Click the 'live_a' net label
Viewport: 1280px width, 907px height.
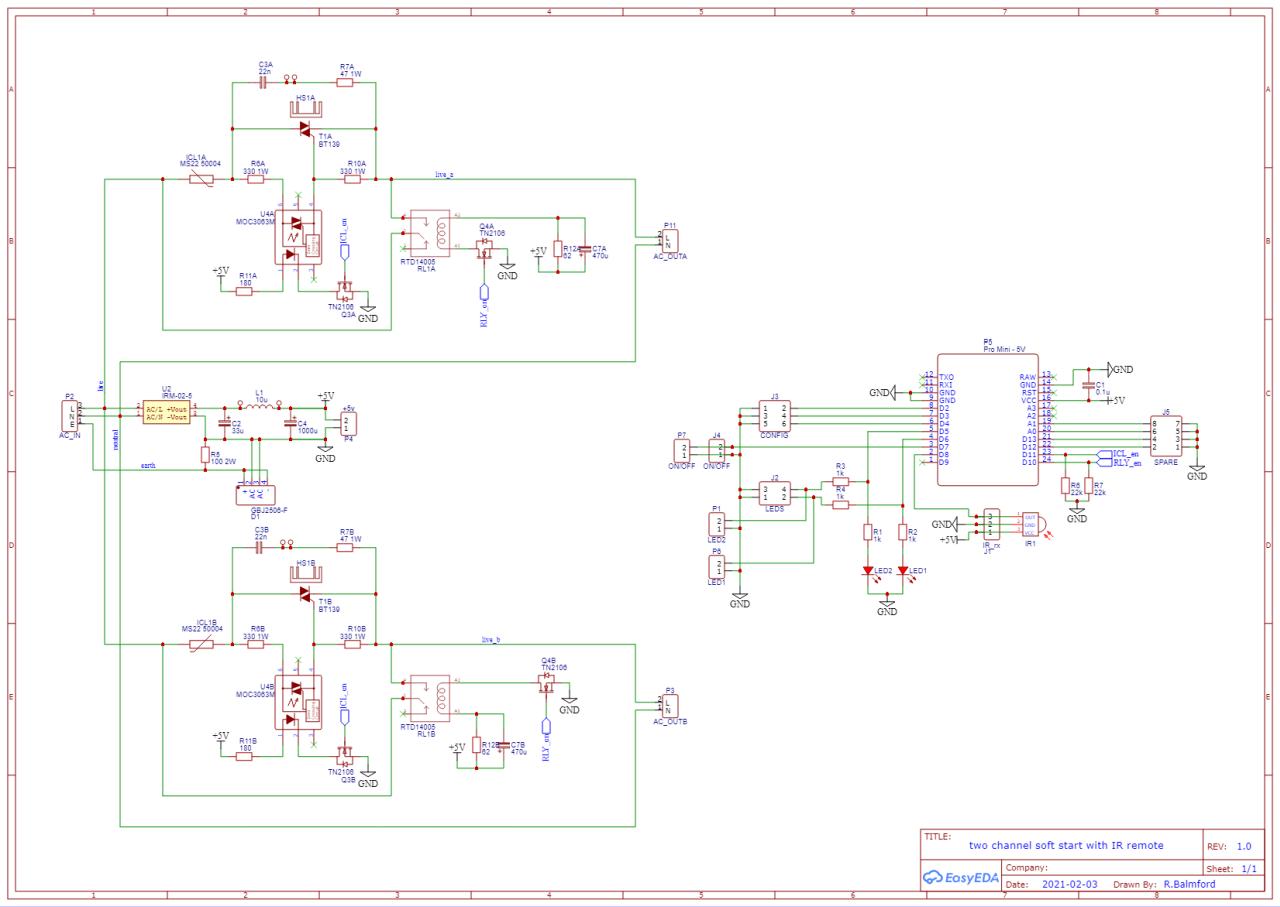pos(444,173)
